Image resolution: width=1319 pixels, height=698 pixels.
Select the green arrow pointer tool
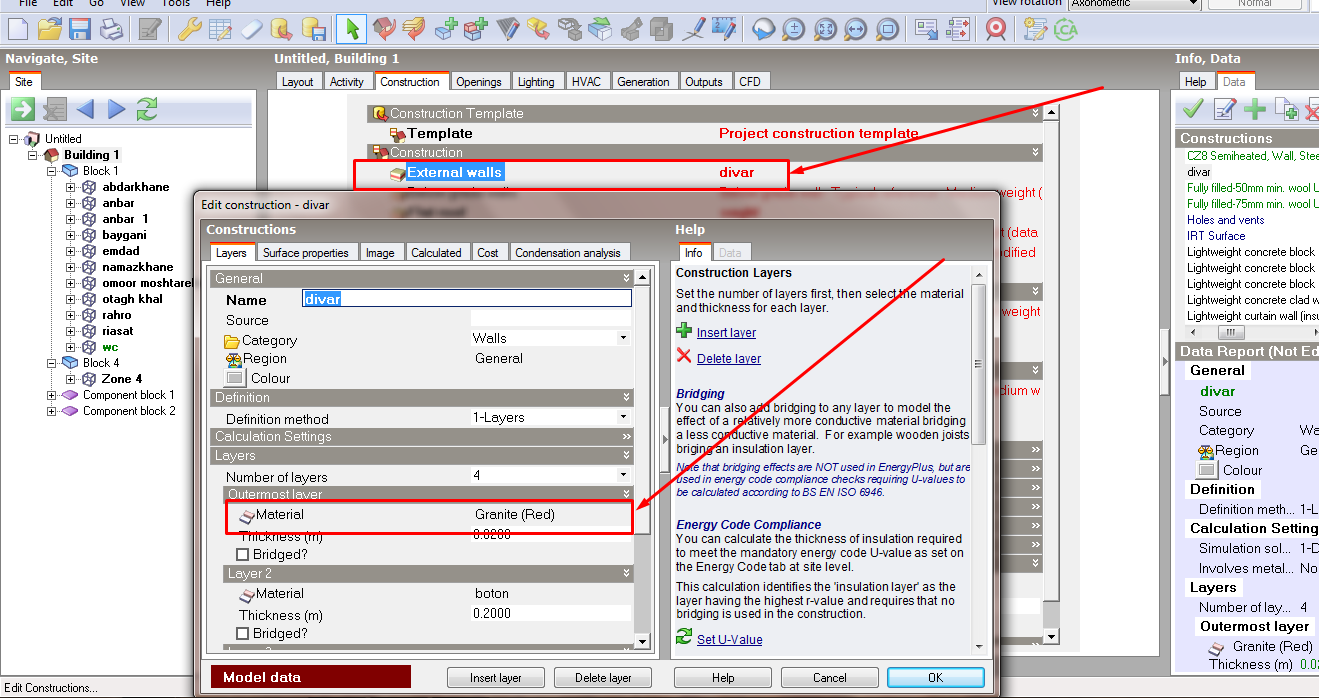pos(351,29)
